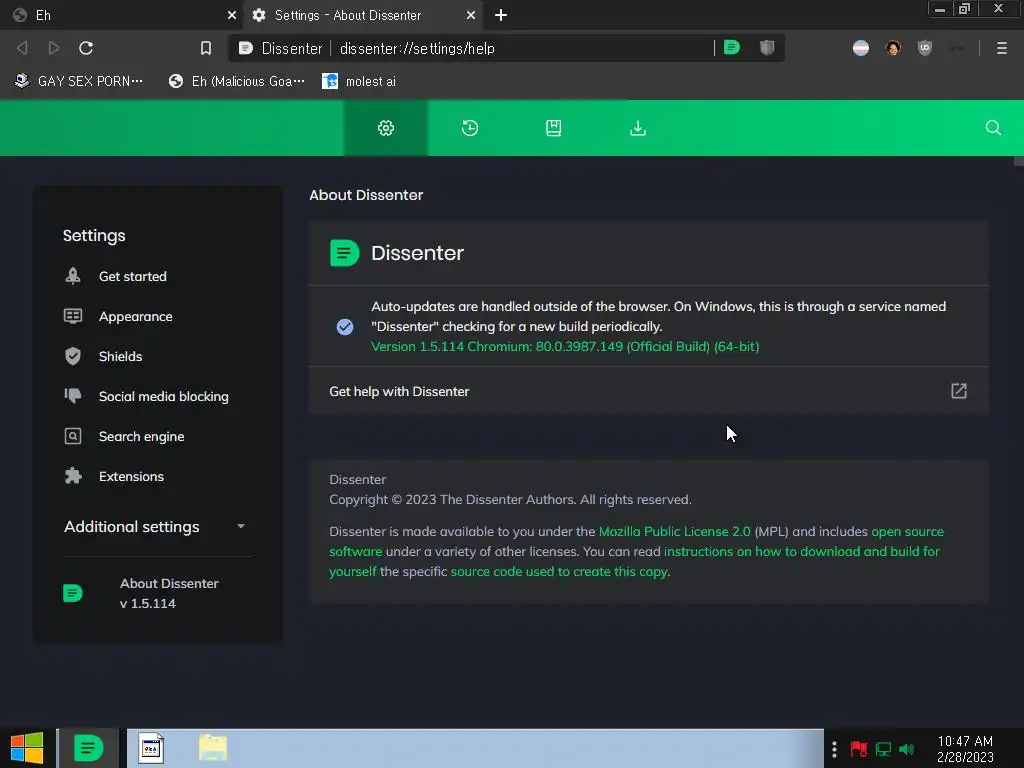
Task: Open the Bookmarks icon tab
Action: 554,128
